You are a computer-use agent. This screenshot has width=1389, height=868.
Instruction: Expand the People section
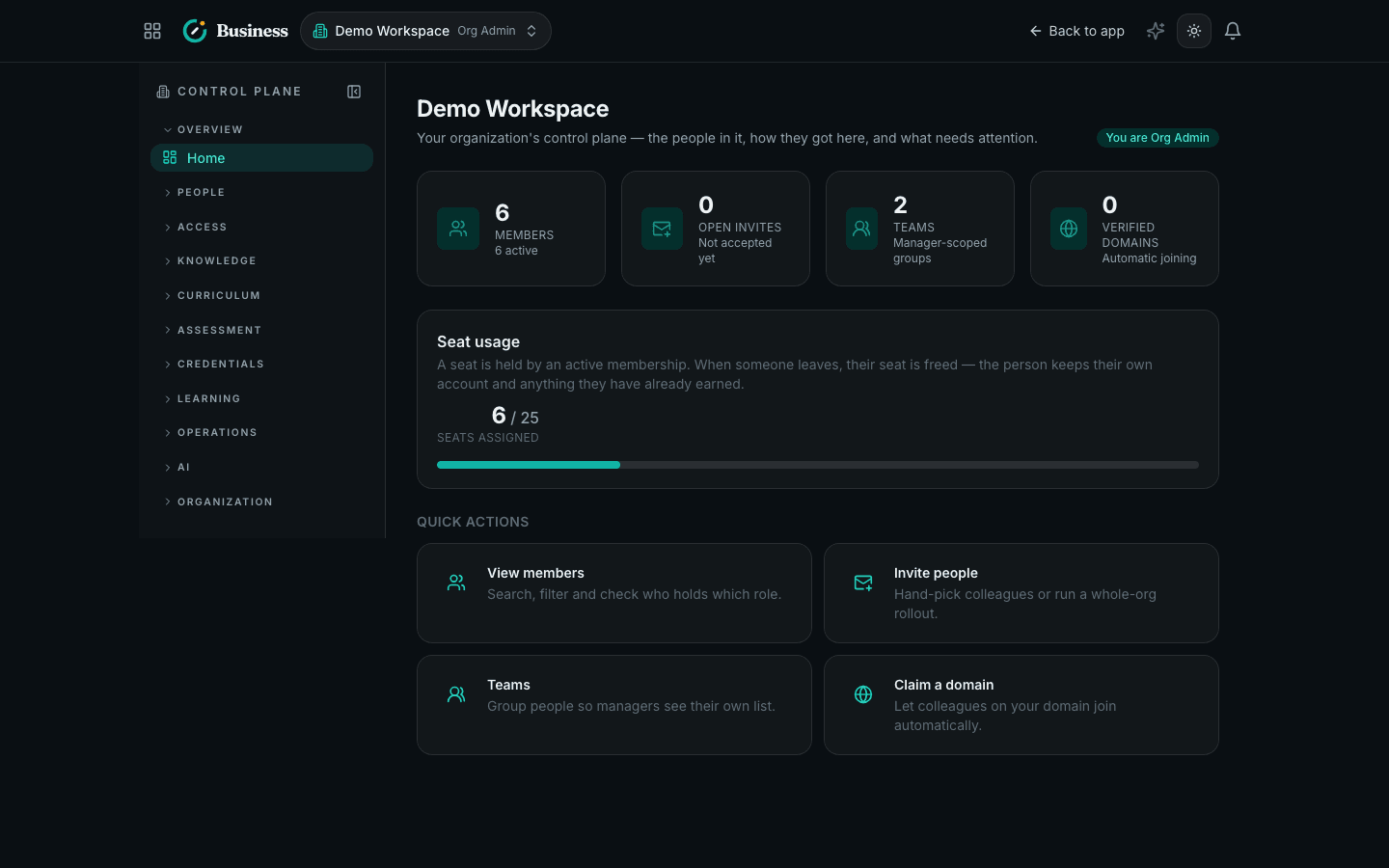coord(195,193)
